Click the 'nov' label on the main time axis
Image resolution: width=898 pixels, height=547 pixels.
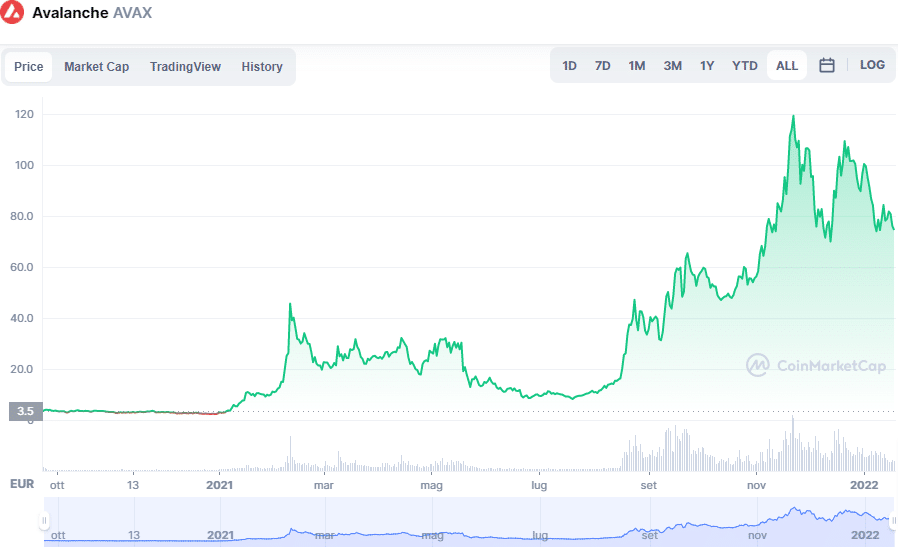tap(757, 485)
